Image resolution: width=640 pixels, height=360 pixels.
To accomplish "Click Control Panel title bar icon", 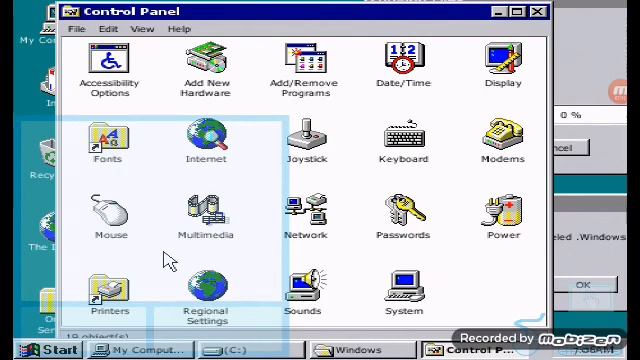I will coord(71,11).
